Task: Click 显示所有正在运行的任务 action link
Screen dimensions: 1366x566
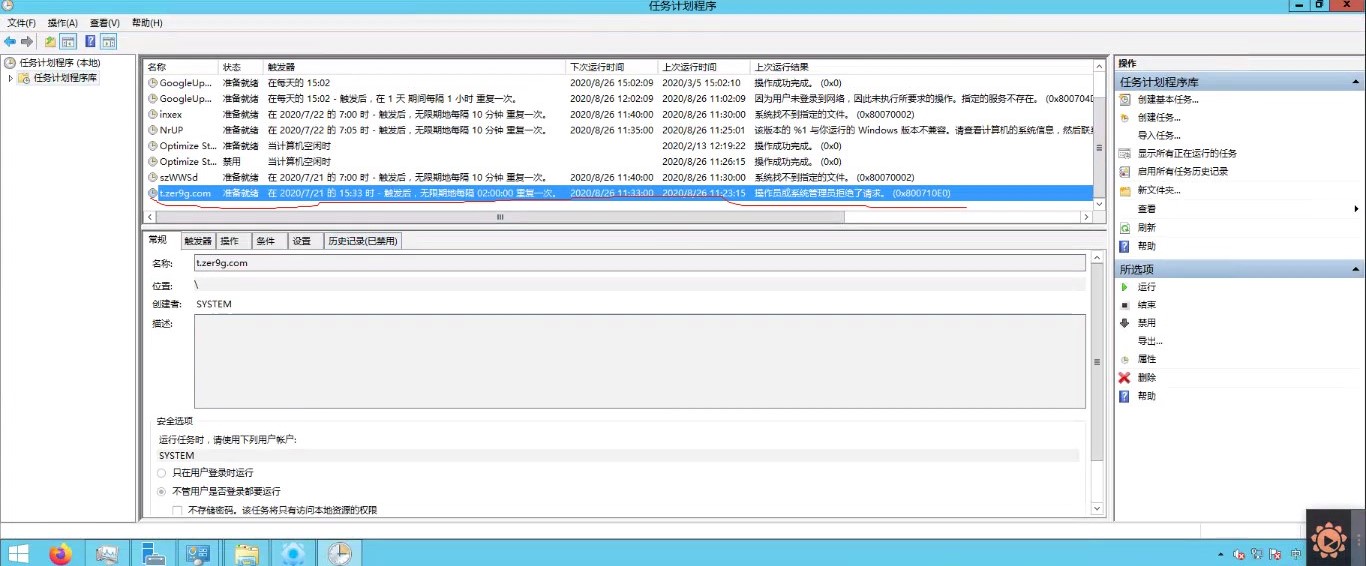Action: coord(1187,153)
